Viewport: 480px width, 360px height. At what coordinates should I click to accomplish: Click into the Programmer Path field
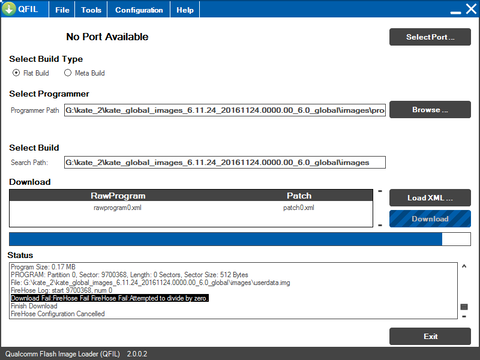coord(225,110)
